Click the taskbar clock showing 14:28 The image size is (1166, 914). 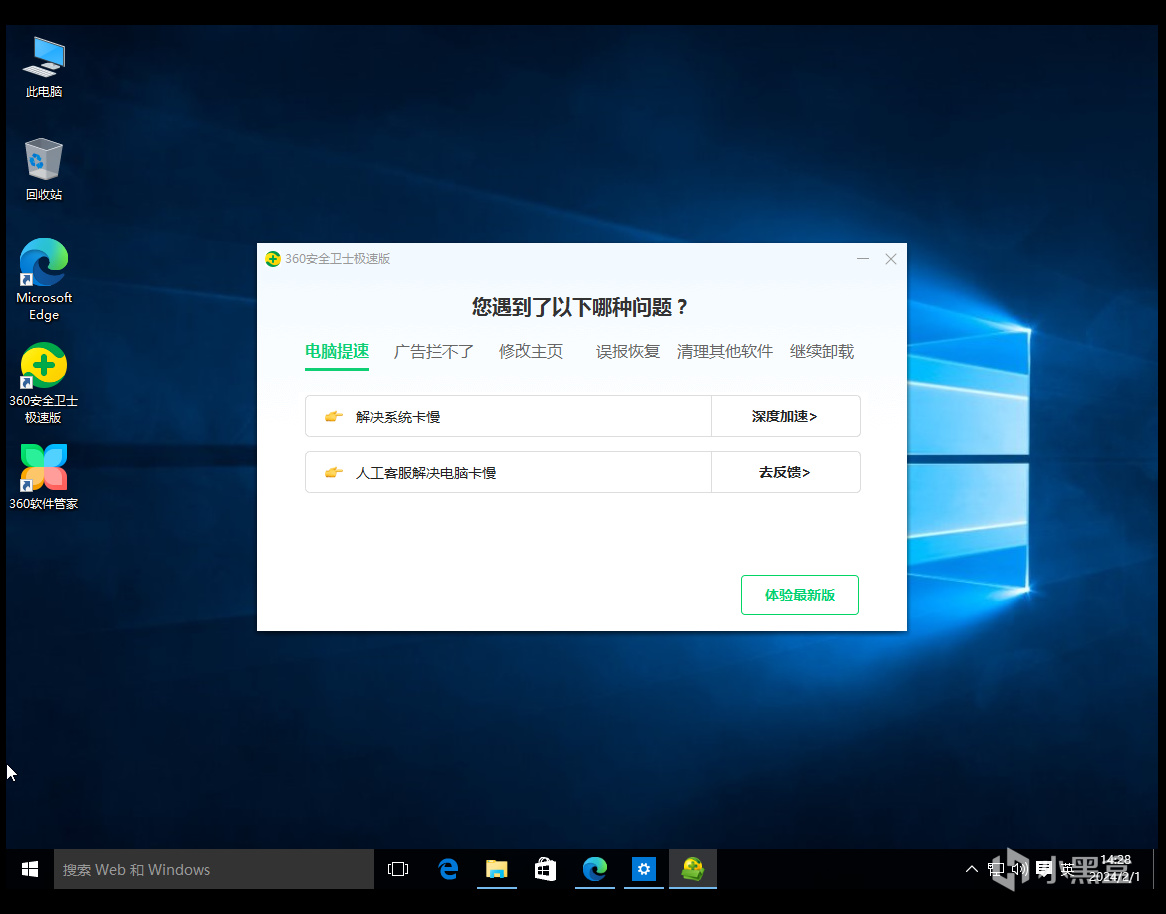1114,869
